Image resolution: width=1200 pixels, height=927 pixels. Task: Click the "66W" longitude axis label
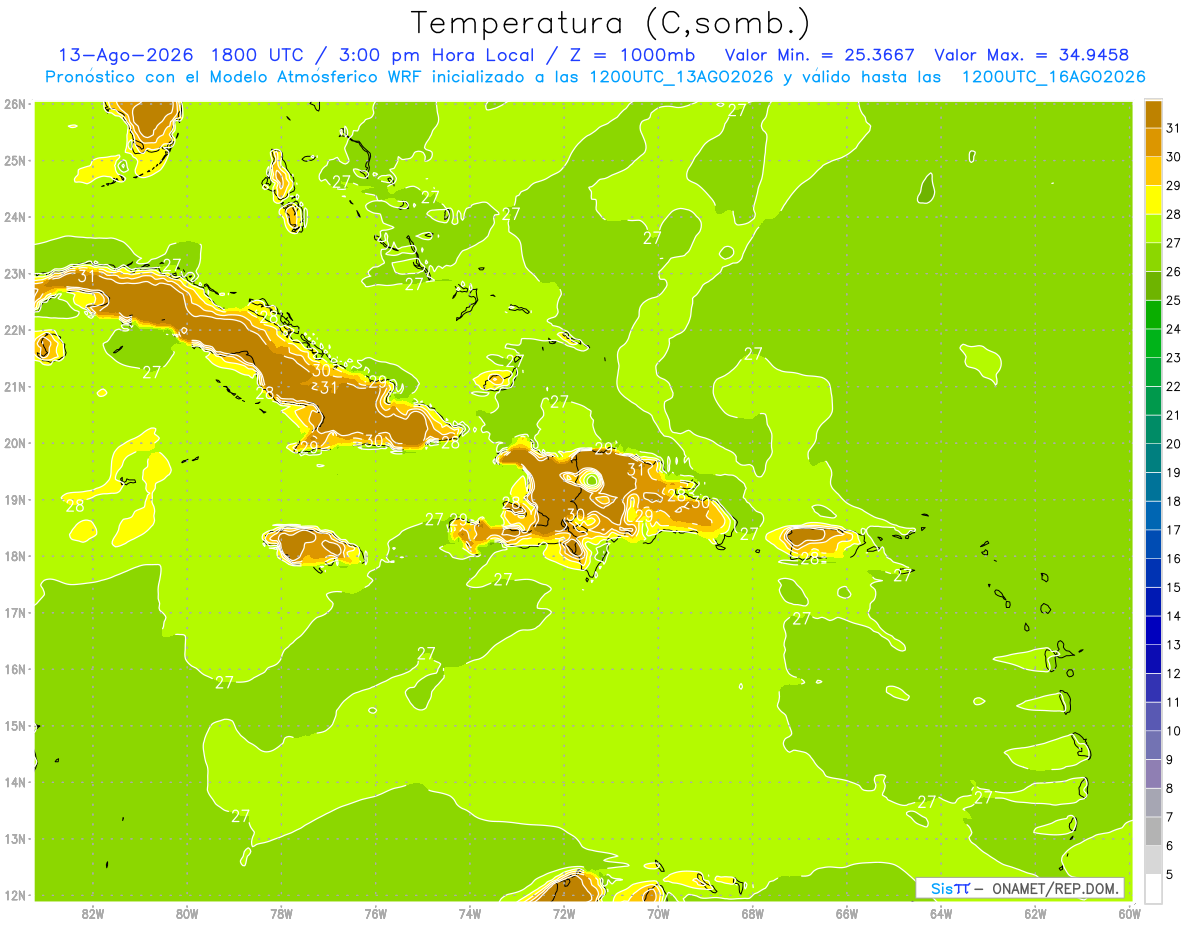pos(847,913)
